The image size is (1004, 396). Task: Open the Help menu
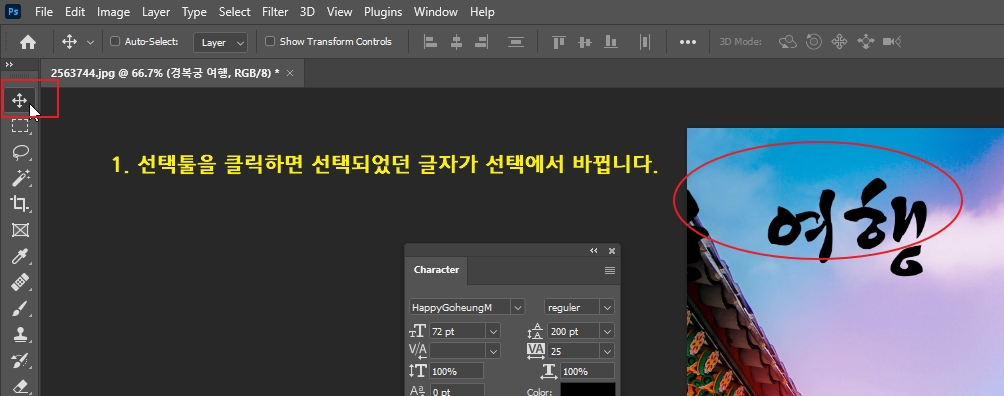(x=482, y=12)
